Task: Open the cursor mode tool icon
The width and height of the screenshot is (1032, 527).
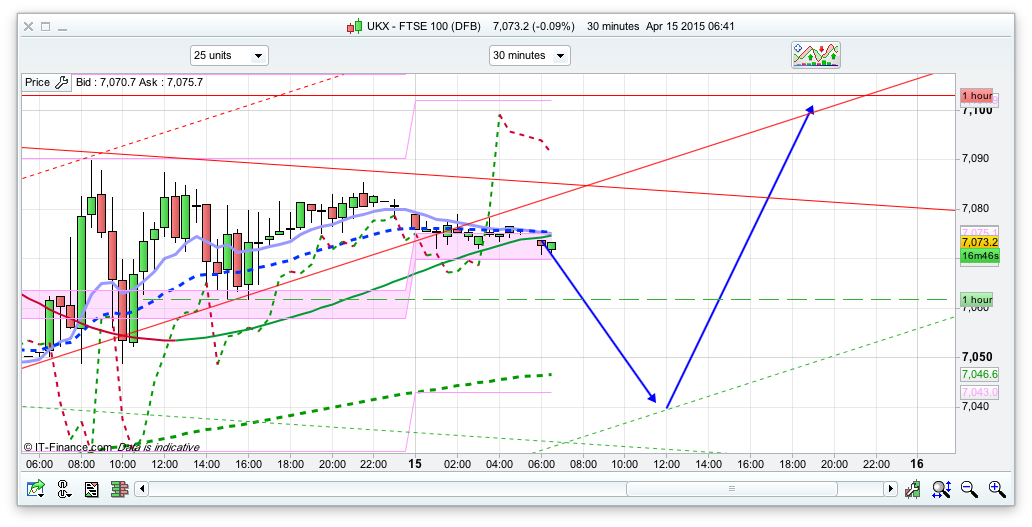Action: point(65,489)
